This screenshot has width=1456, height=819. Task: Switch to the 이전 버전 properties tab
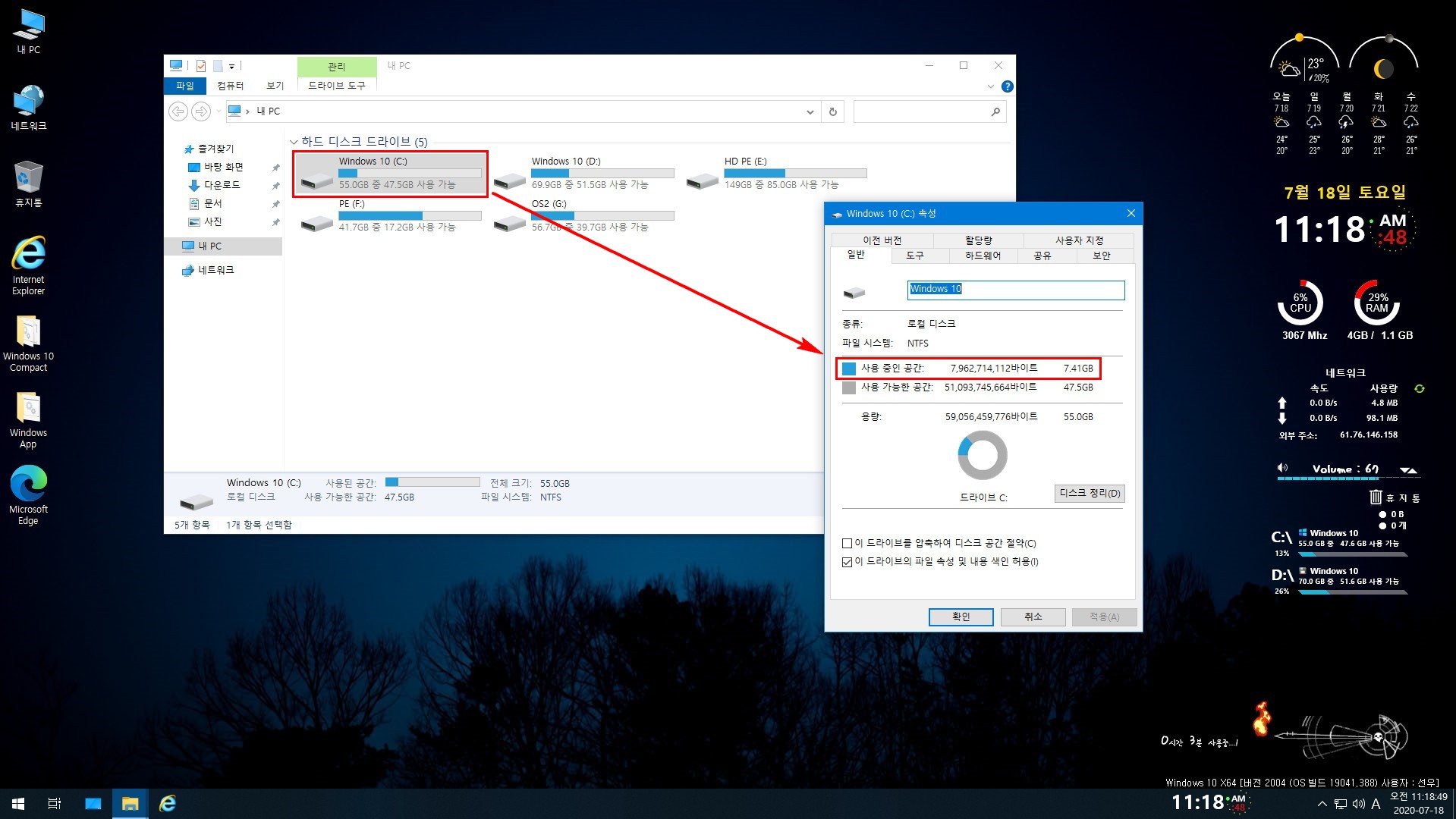(882, 240)
